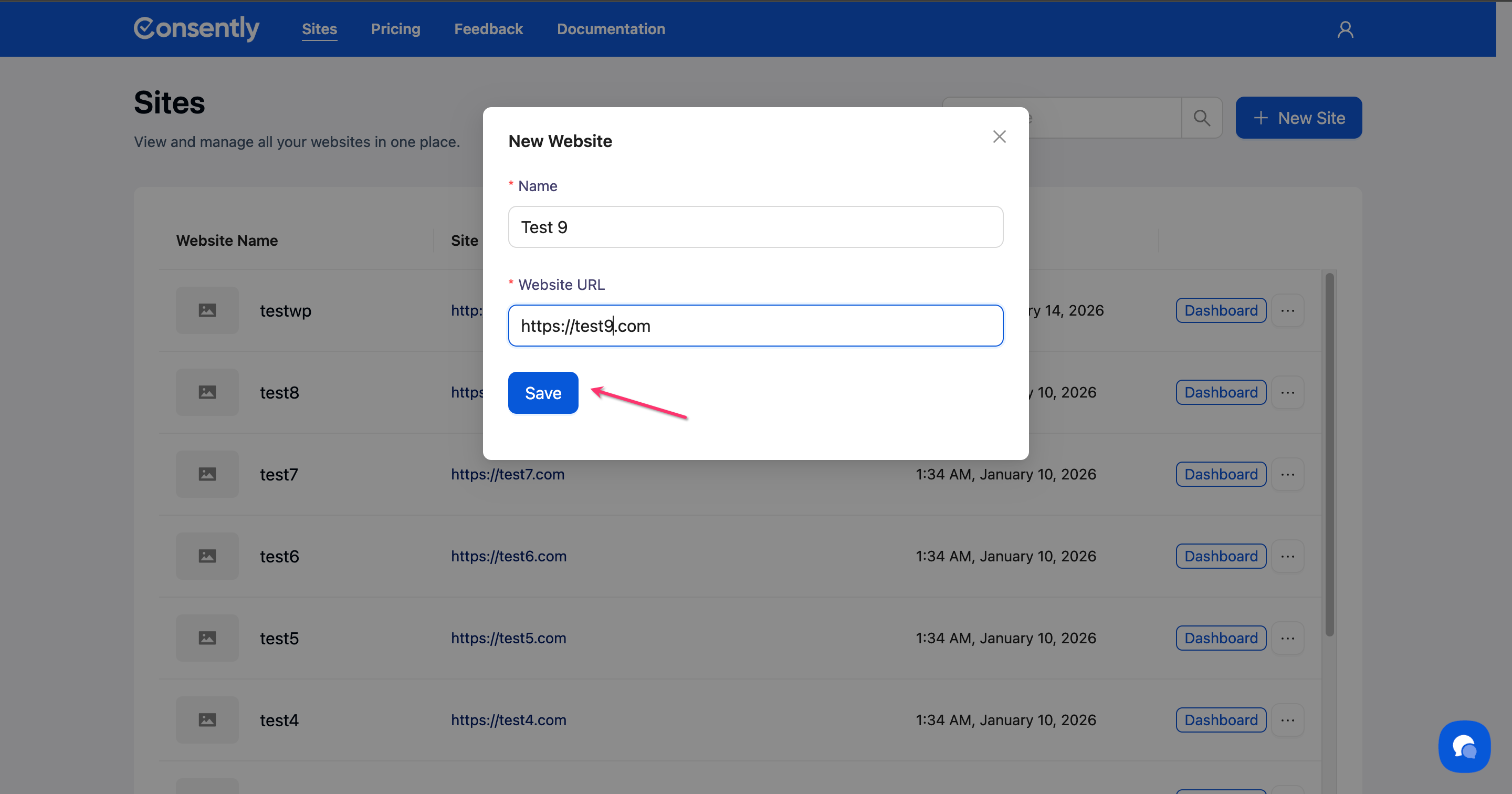
Task: Click the New Site button
Action: (1298, 118)
